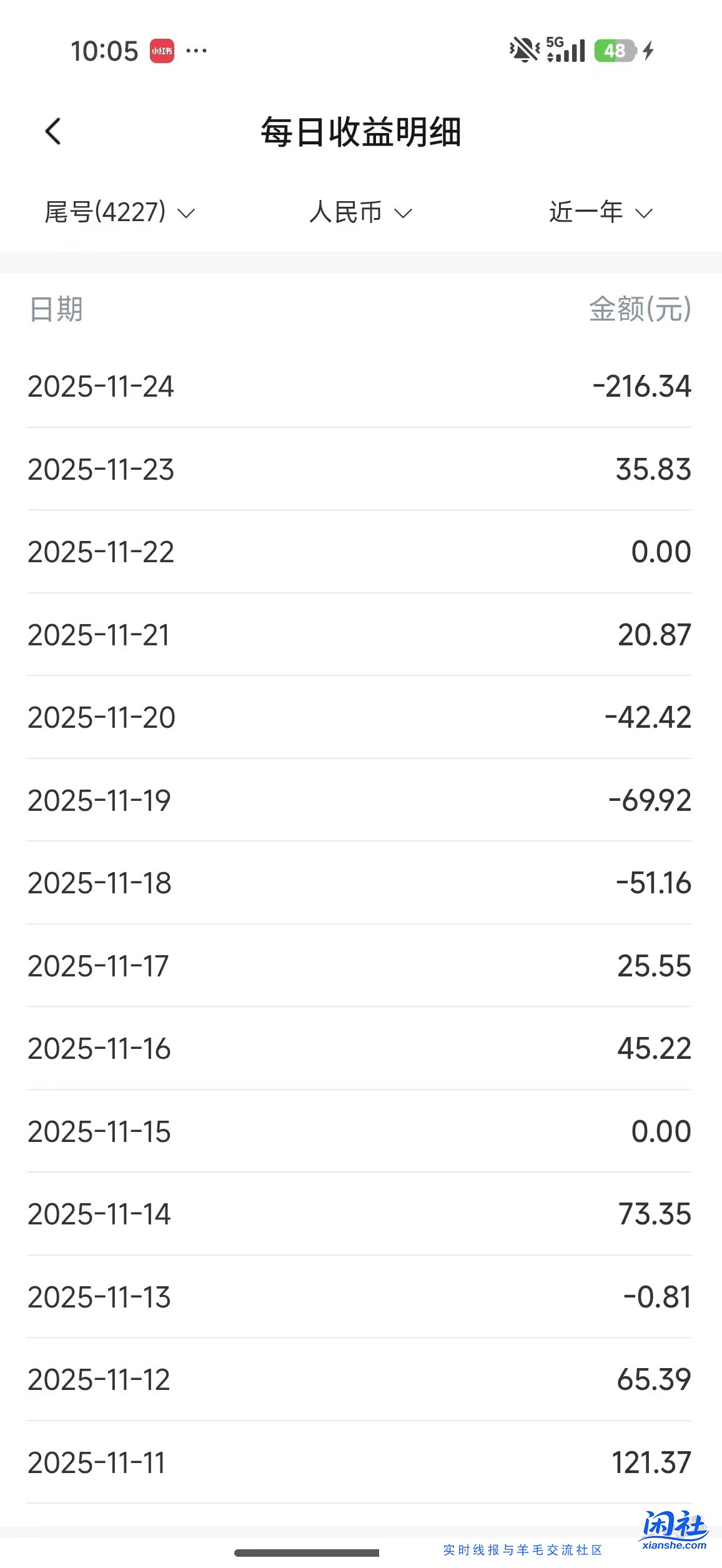
Task: Tap the 每日收益明细 page title
Action: point(361,132)
